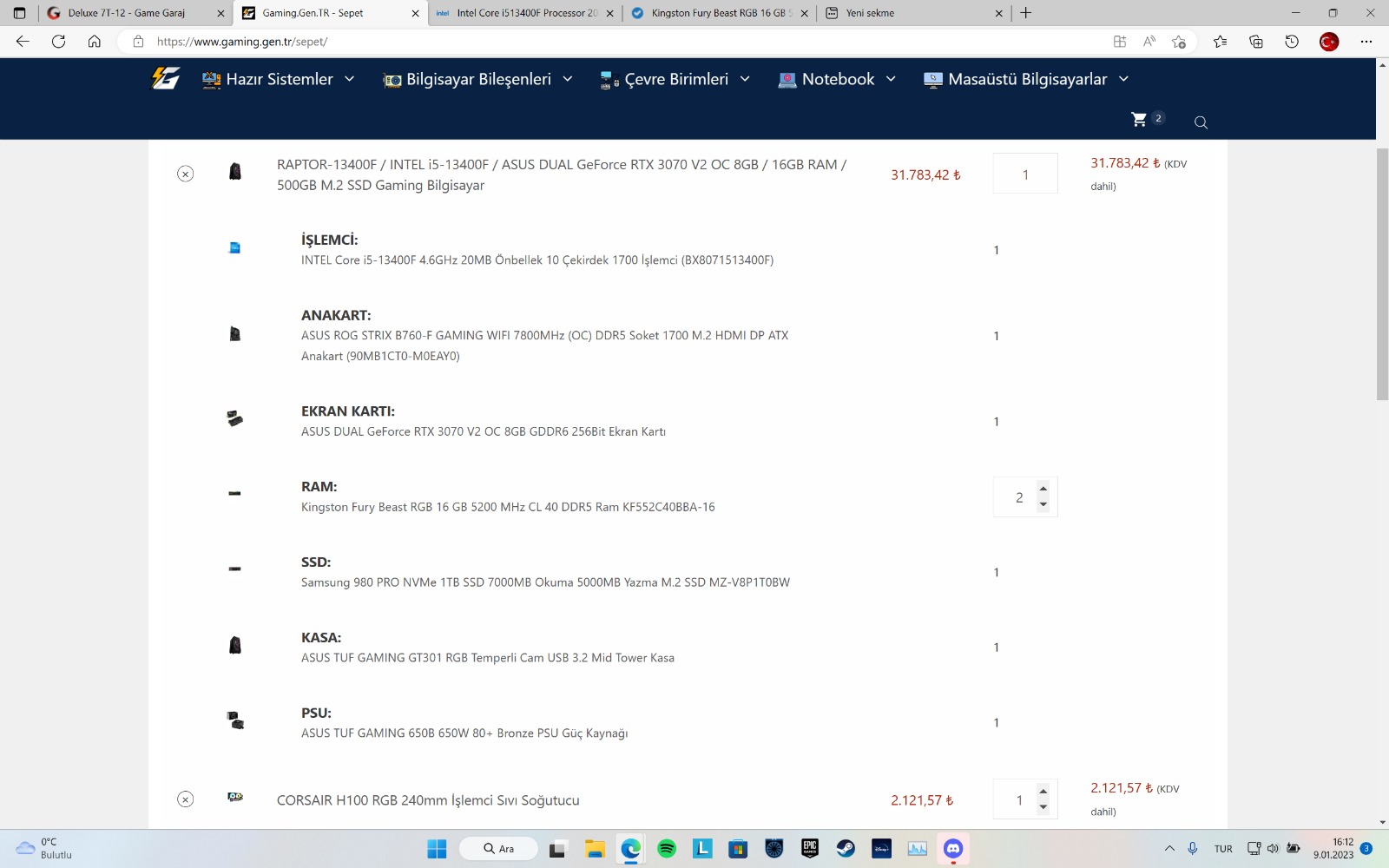Add this page to favorites

1178,41
